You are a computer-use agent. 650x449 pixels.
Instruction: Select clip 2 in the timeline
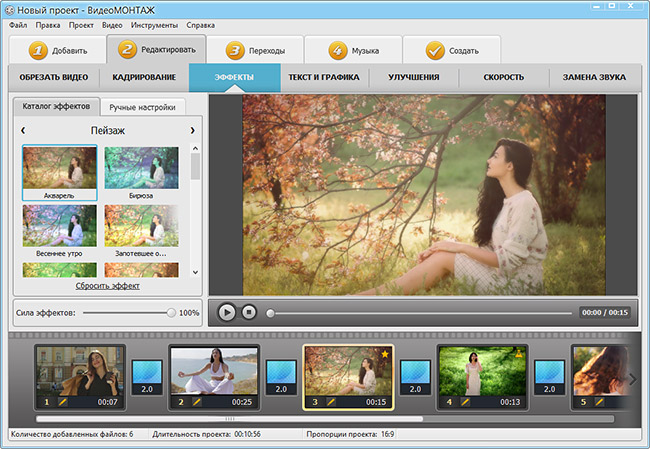coord(214,377)
